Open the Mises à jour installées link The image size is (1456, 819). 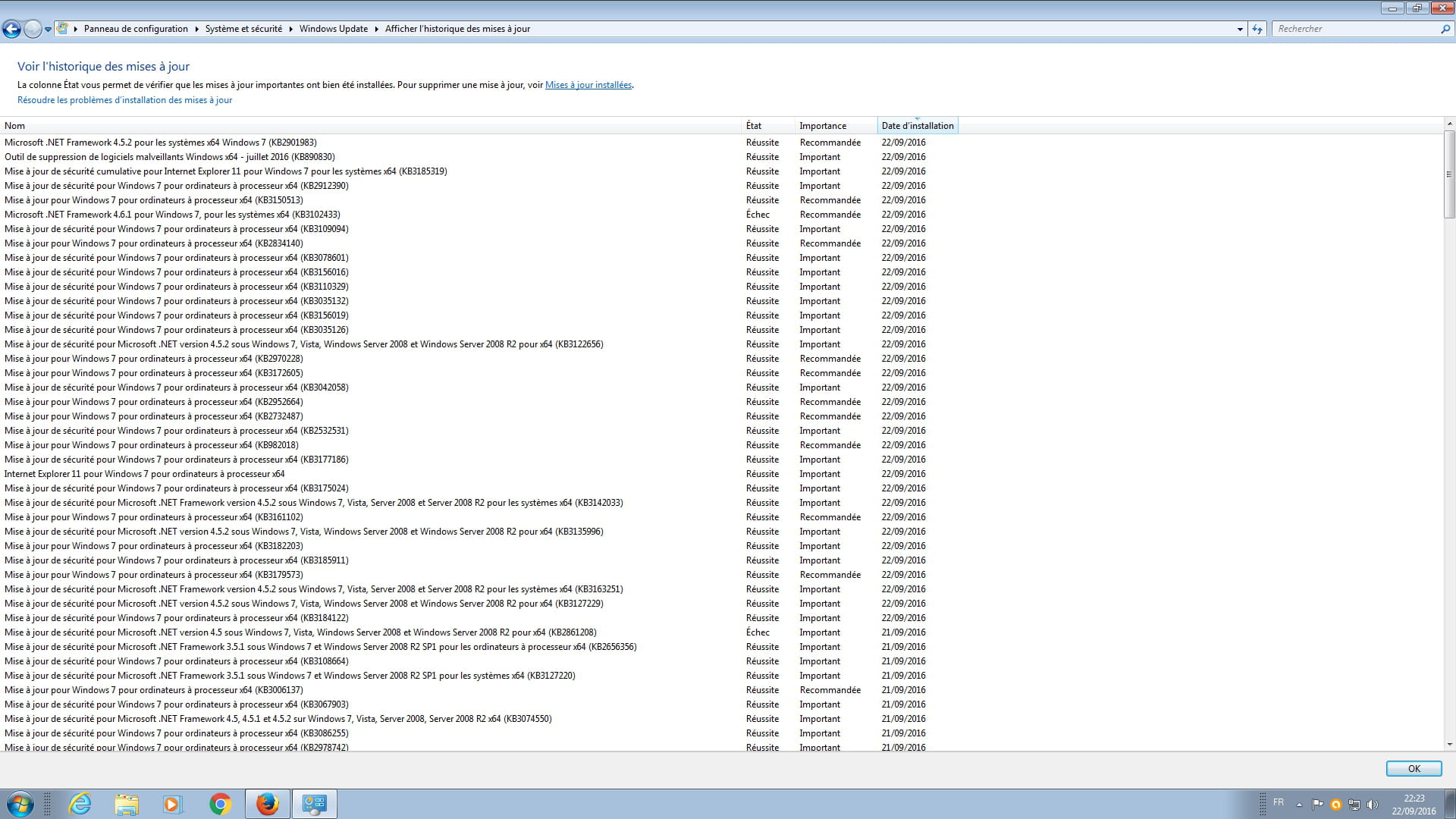tap(588, 85)
